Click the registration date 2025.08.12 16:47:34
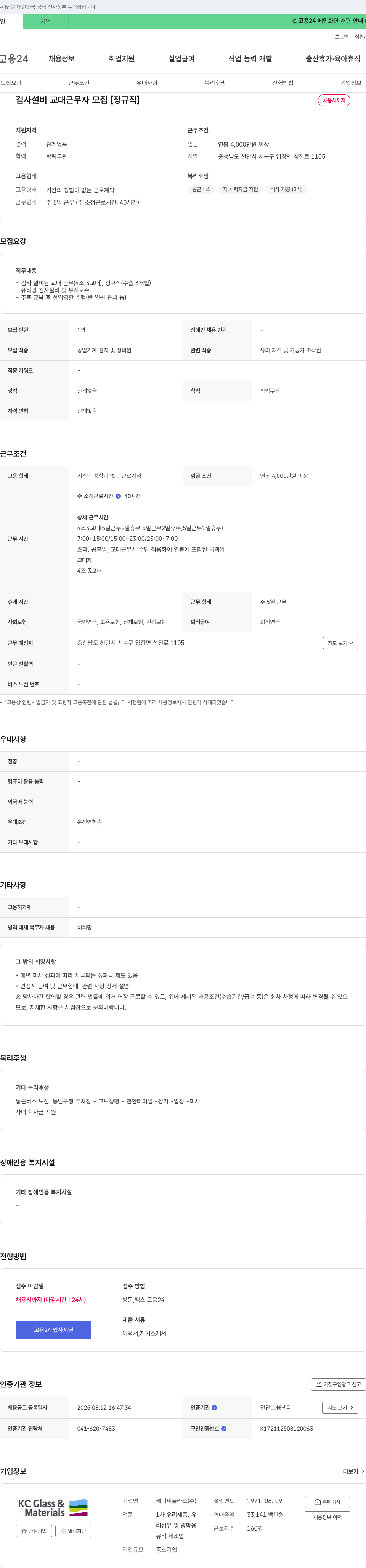The image size is (366, 1568). point(104,1408)
